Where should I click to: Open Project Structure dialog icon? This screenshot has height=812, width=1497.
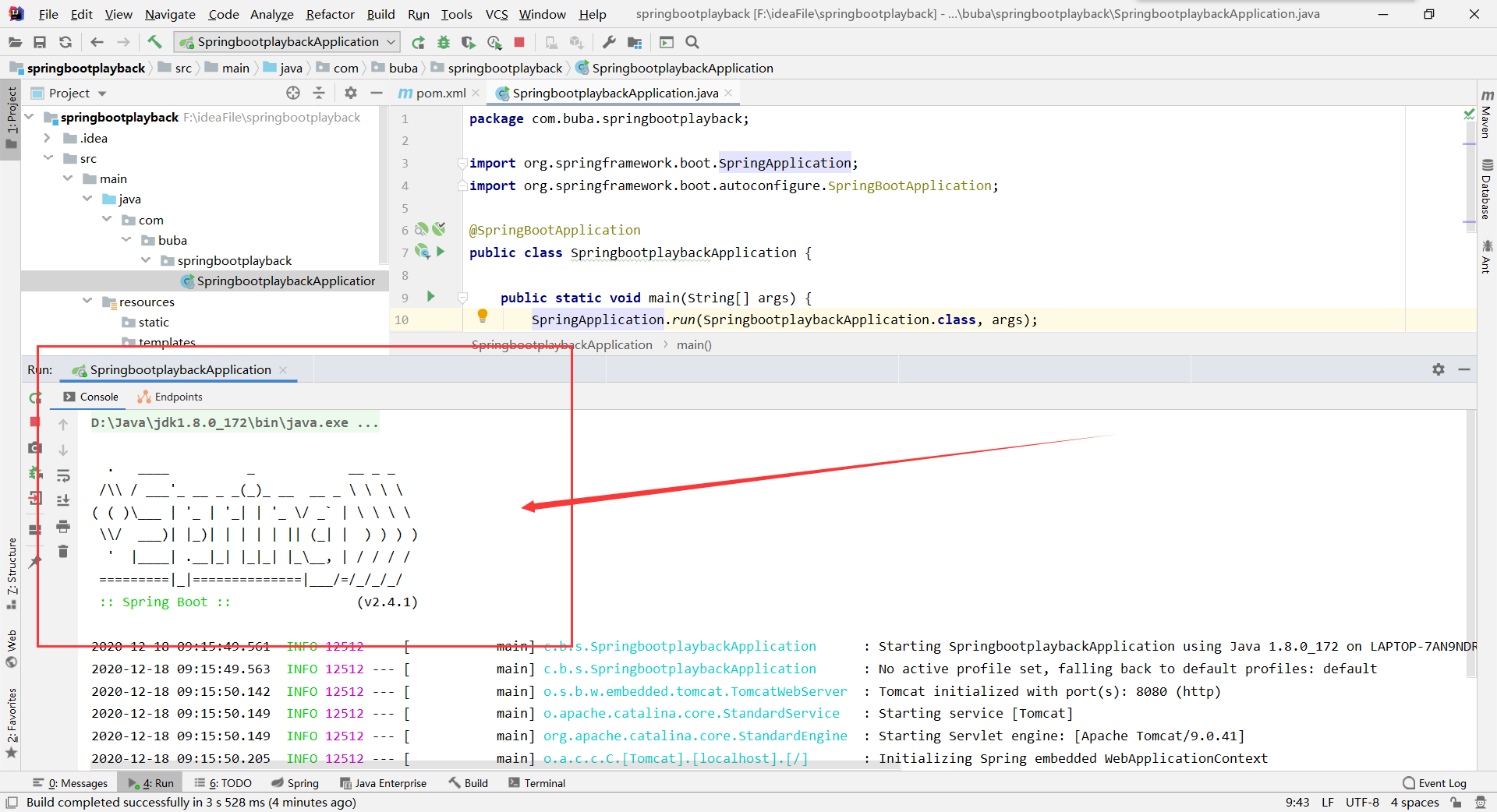tap(635, 42)
